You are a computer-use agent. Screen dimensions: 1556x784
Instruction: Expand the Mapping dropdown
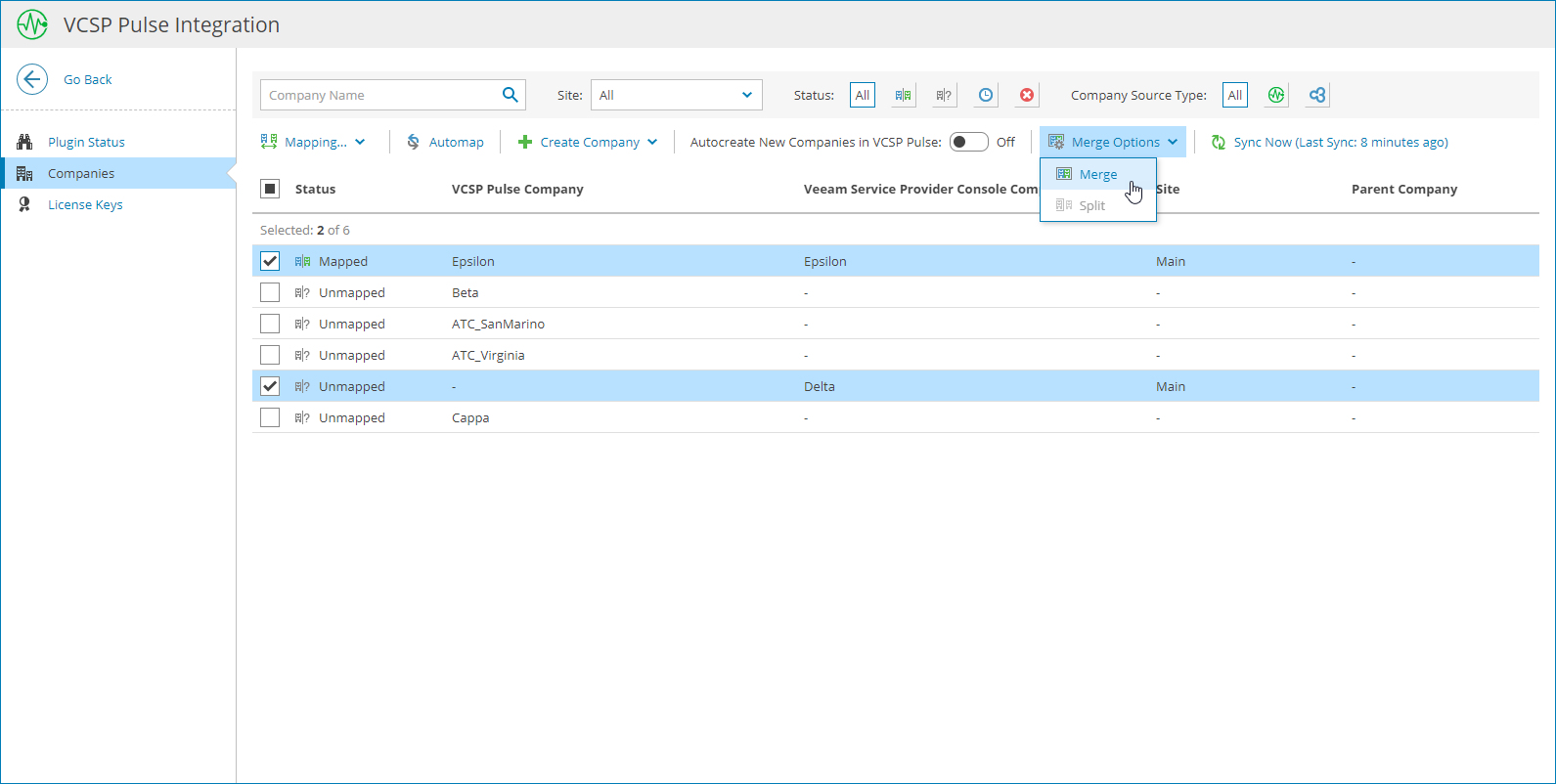313,142
